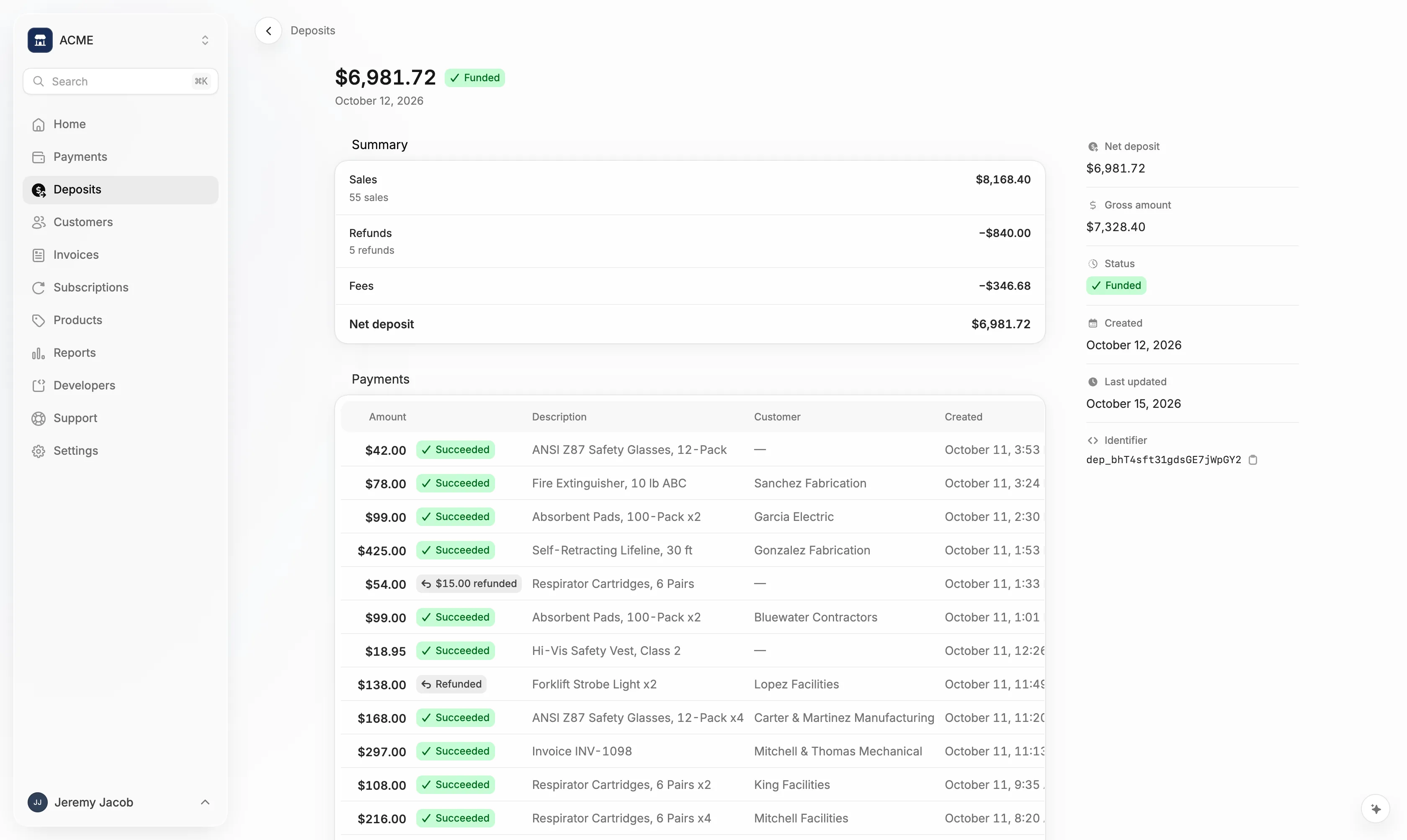
Task: Click the Refunded badge on Forklift Strobe Light
Action: coord(451,684)
